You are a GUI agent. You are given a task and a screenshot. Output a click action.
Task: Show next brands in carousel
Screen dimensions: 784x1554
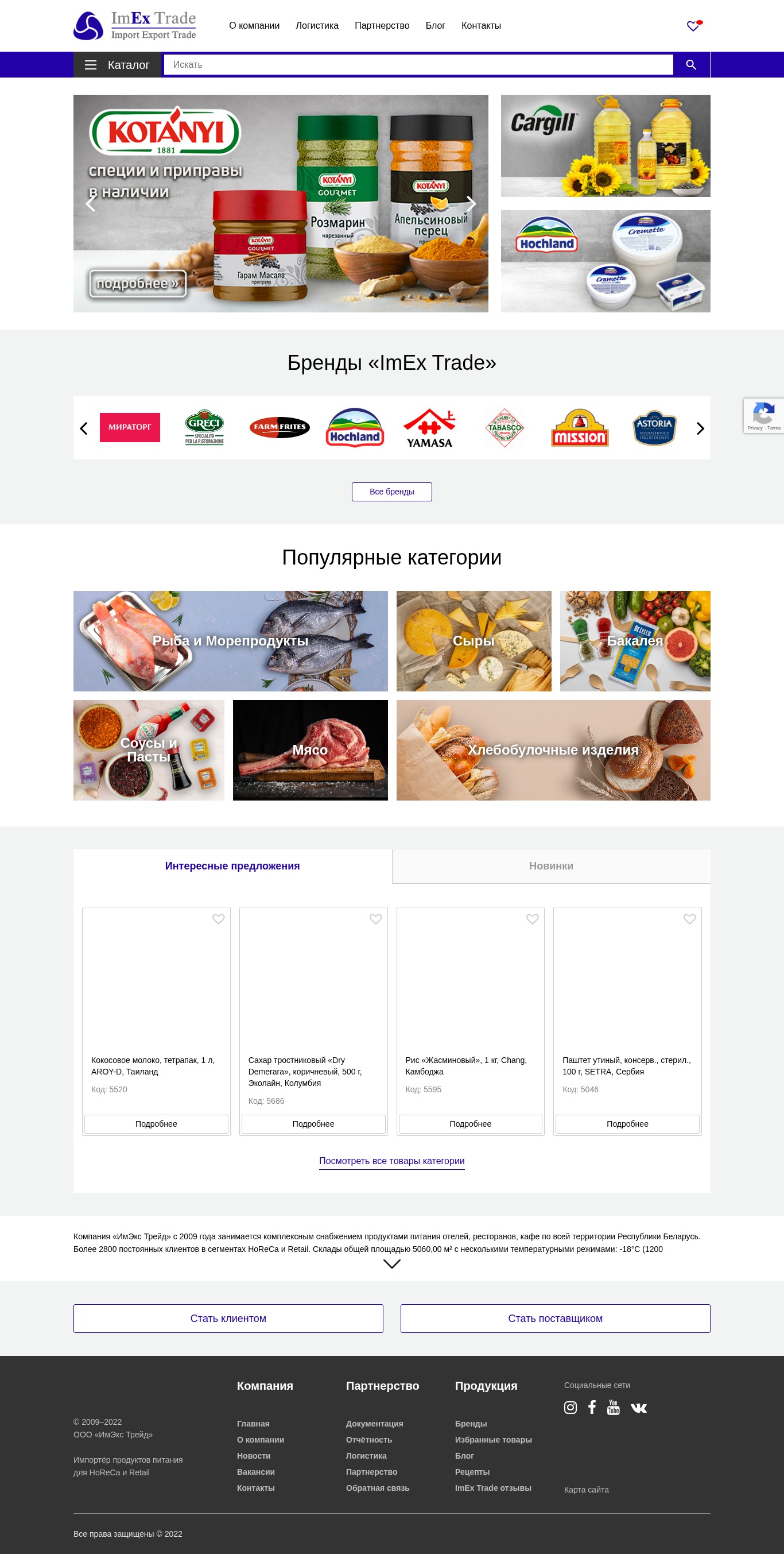click(x=700, y=428)
